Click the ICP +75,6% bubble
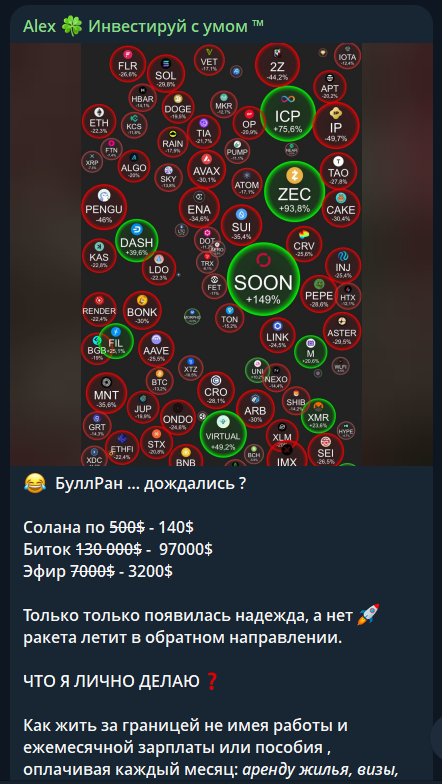 coord(288,114)
